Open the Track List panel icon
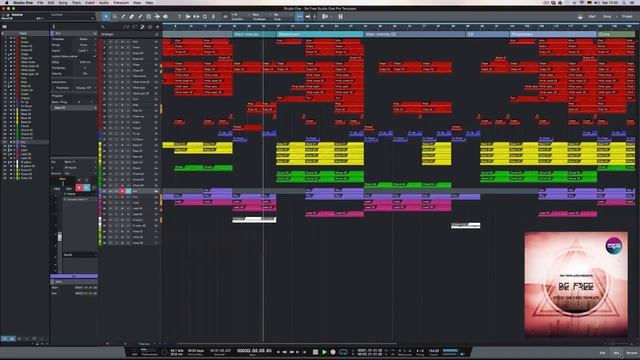 click(4, 27)
